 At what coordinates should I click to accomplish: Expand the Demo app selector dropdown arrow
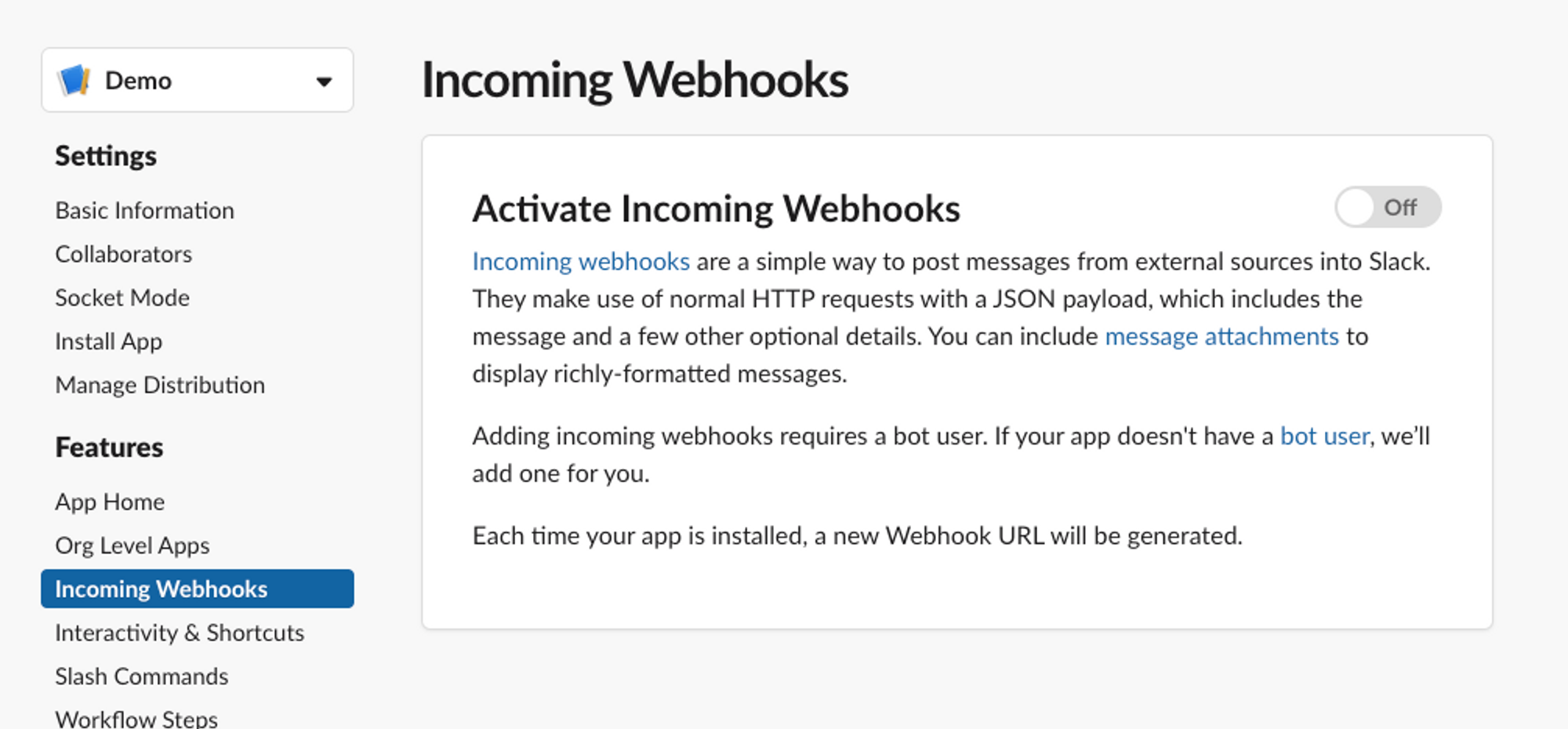[x=324, y=81]
